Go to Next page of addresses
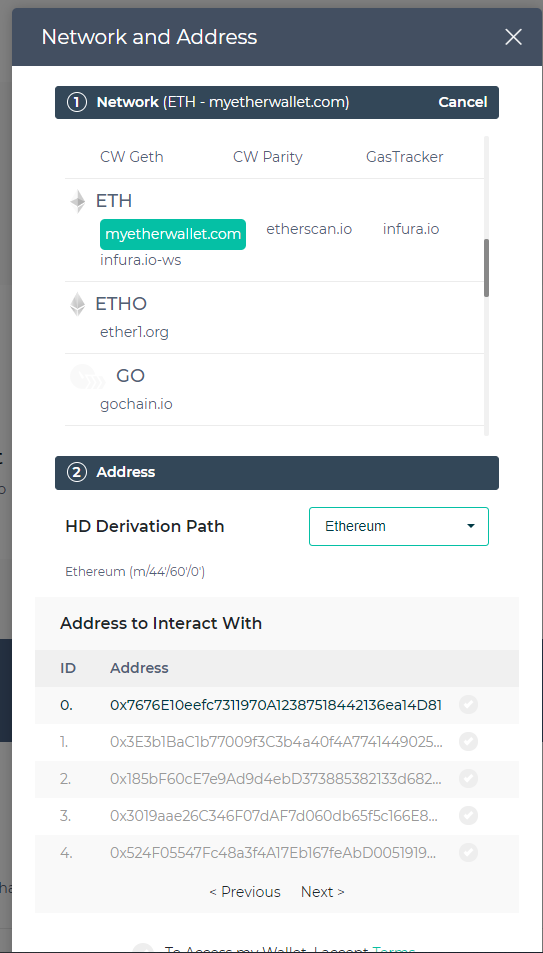Image resolution: width=543 pixels, height=953 pixels. click(x=323, y=892)
